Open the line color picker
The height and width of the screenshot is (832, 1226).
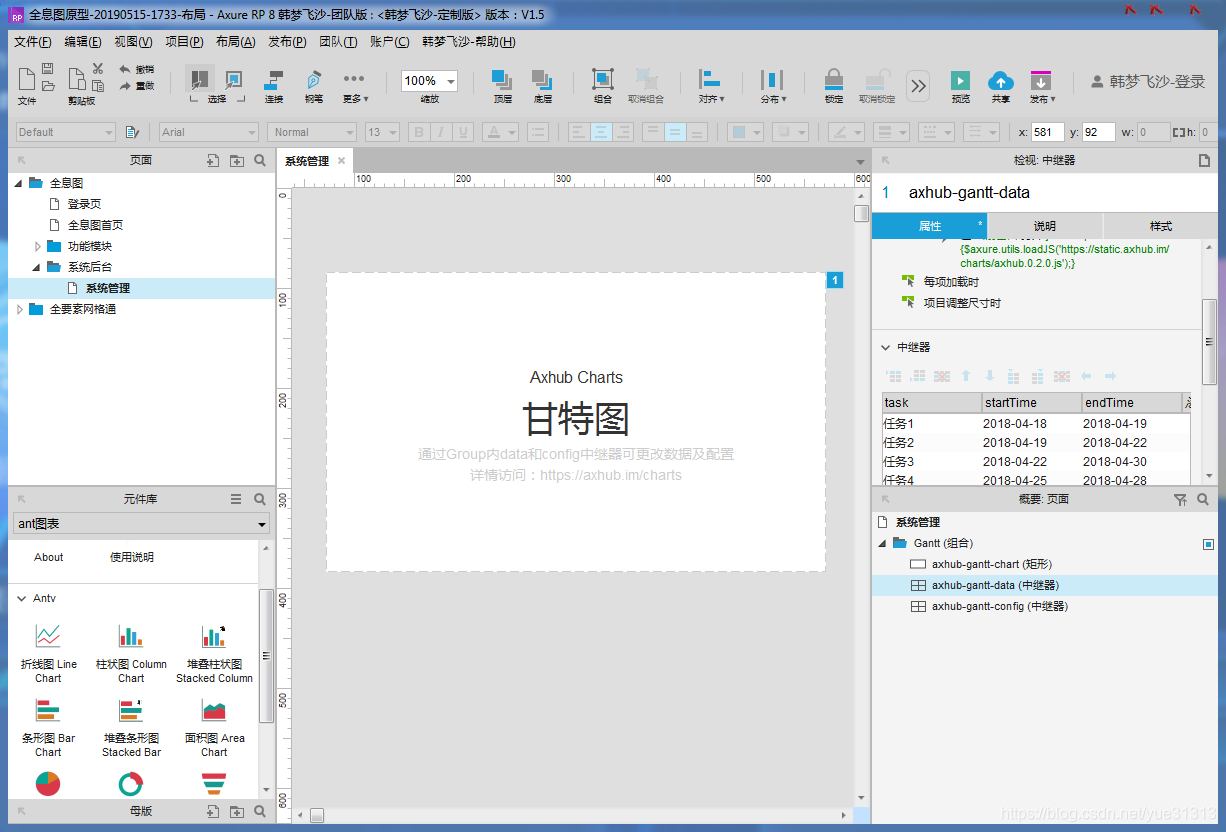click(x=846, y=132)
